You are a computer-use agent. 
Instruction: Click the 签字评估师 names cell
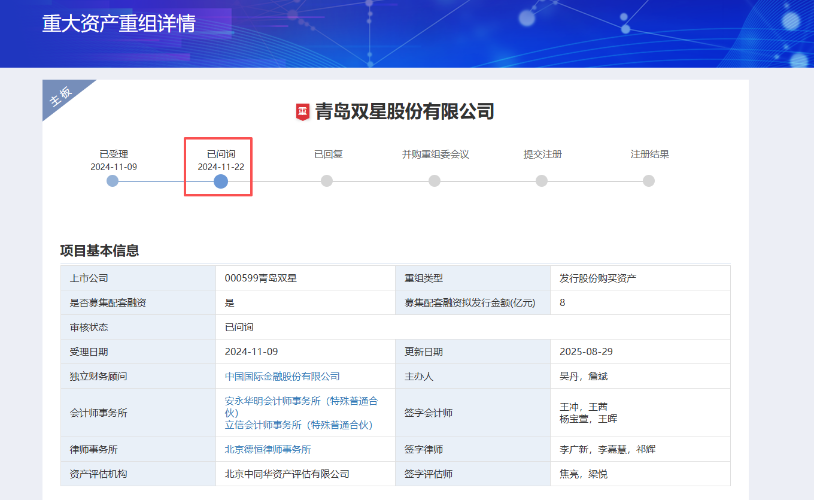tap(640, 474)
